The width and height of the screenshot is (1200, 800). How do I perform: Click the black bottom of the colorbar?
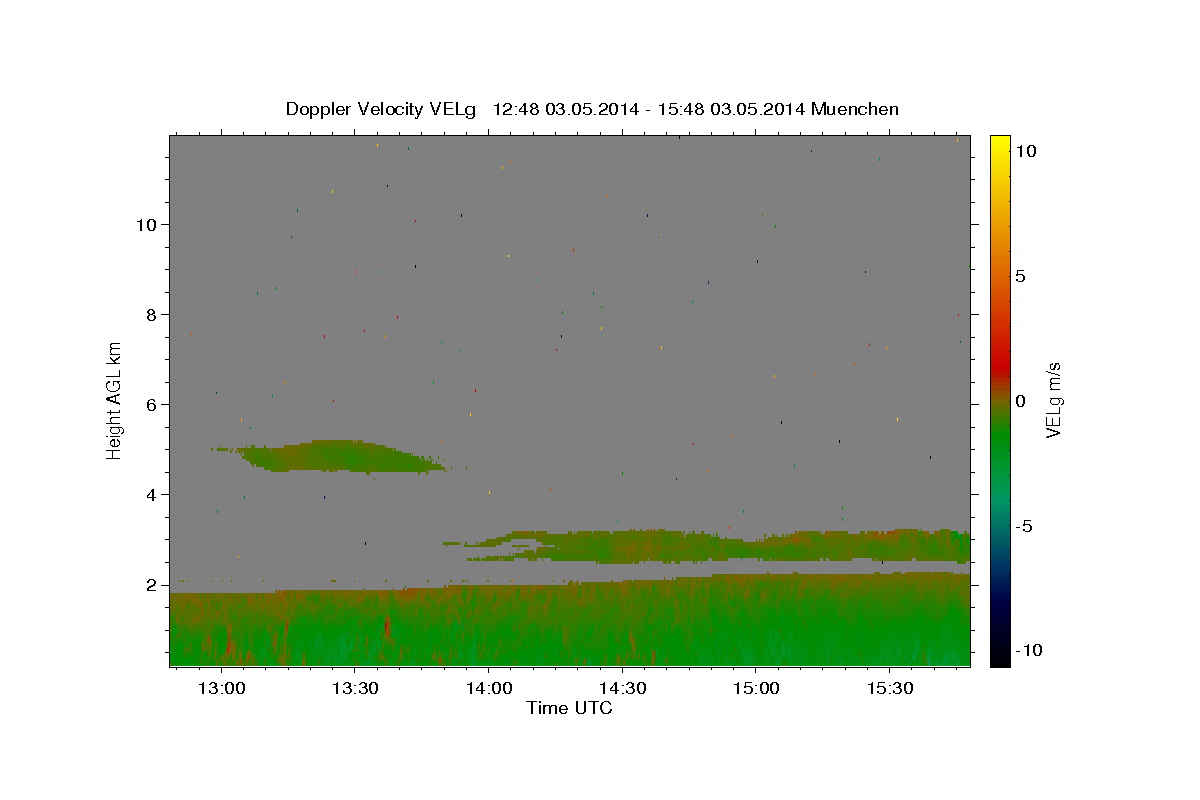pyautogui.click(x=1000, y=655)
